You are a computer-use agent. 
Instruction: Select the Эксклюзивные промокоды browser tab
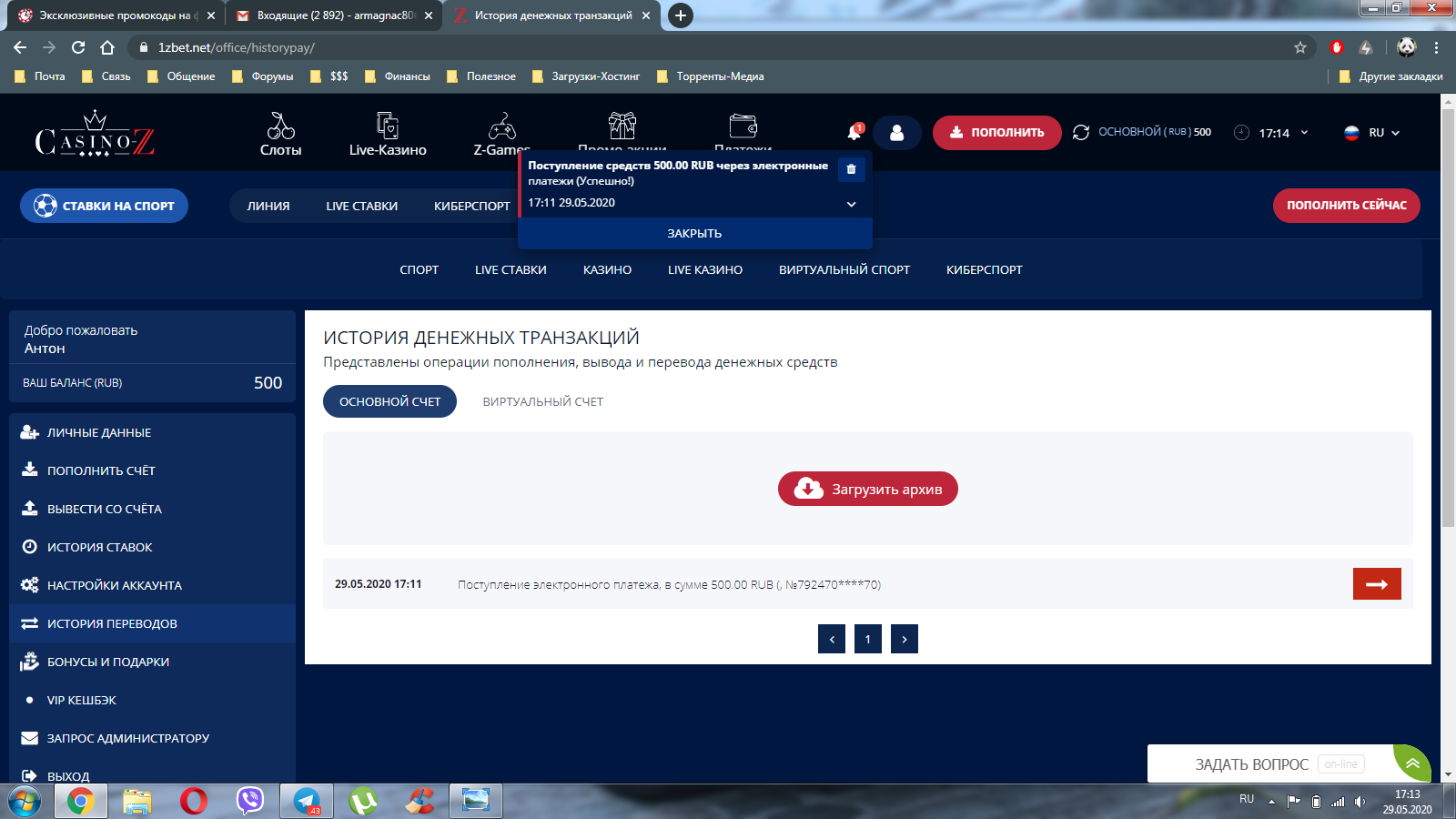[116, 15]
